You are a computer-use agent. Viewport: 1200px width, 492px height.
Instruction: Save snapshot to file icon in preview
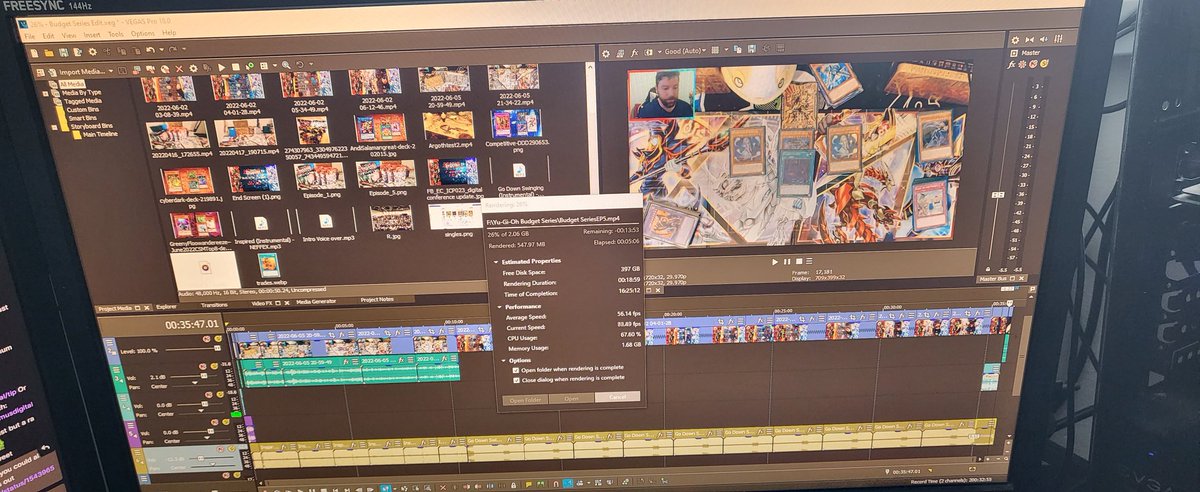[751, 49]
